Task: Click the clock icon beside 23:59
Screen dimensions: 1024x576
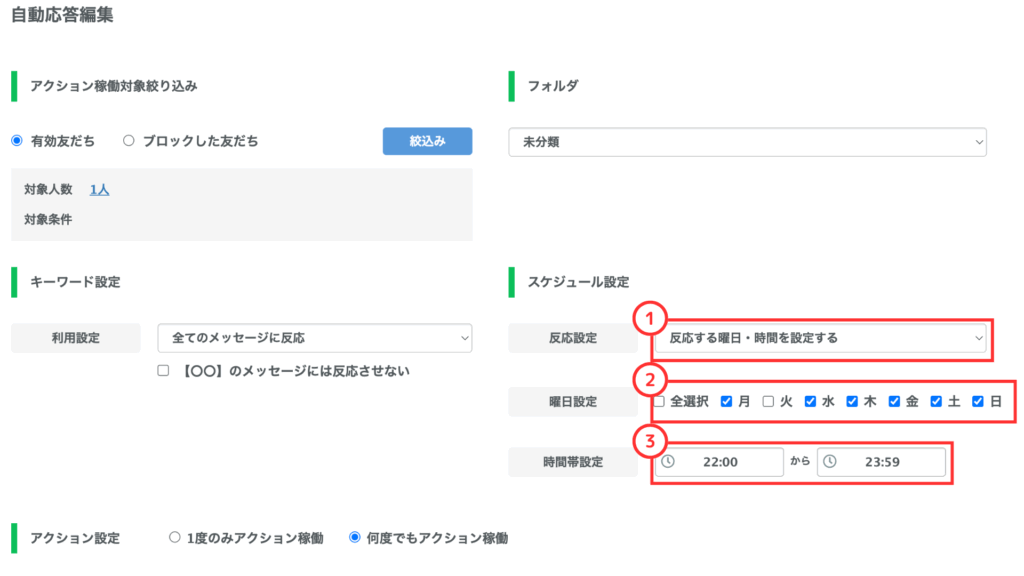Action: coord(829,462)
